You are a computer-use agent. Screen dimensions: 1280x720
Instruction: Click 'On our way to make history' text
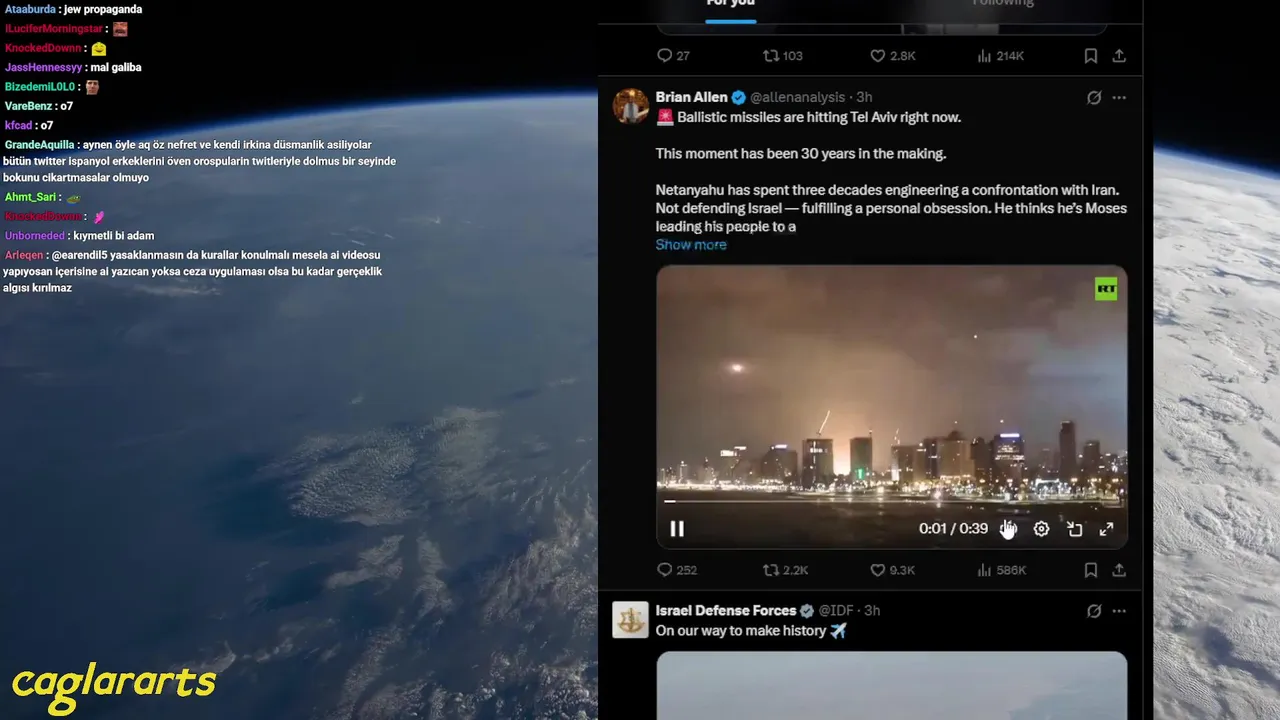click(741, 631)
